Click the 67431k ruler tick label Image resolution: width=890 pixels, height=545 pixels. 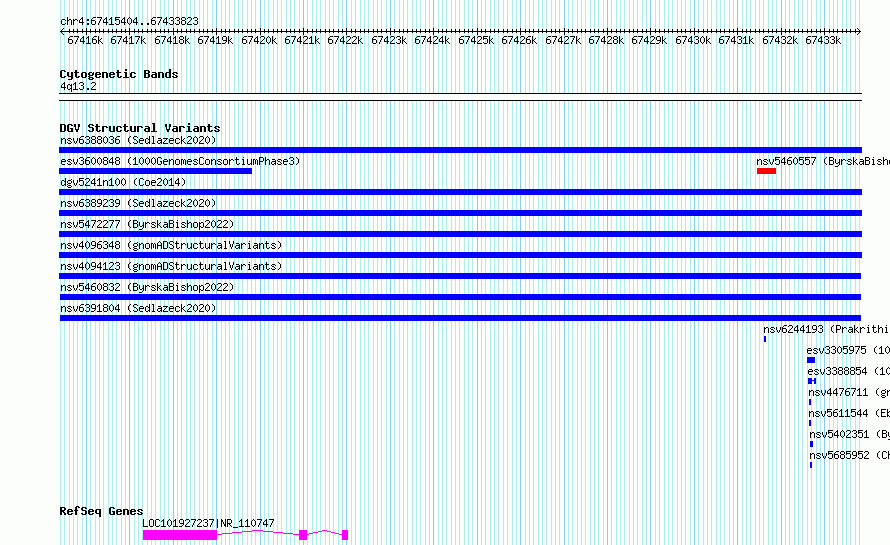[736, 41]
